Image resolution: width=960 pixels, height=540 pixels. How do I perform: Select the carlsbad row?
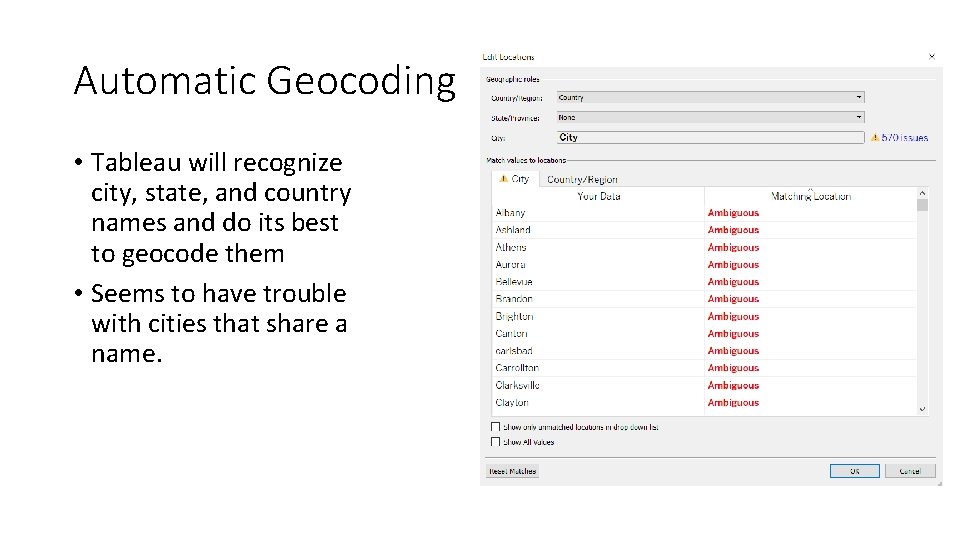(x=704, y=351)
